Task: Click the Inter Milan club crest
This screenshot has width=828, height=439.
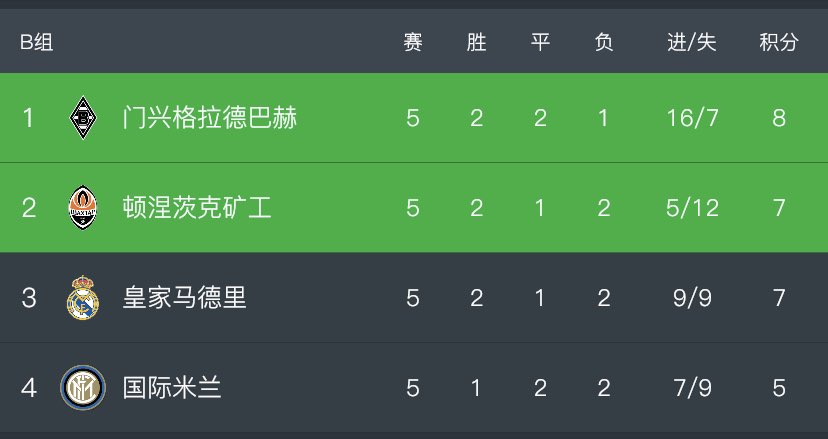Action: coord(82,388)
